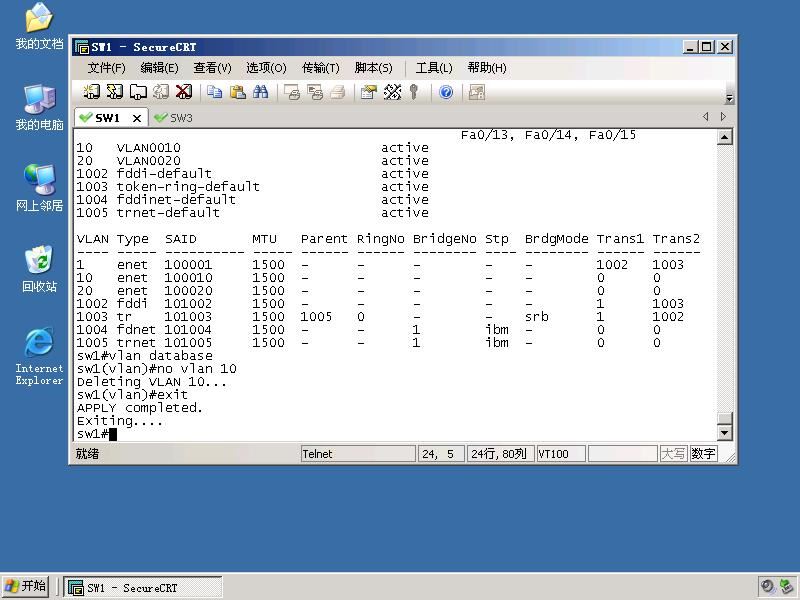Viewport: 800px width, 600px height.
Task: Open the 查看(V) menu
Action: pos(212,68)
